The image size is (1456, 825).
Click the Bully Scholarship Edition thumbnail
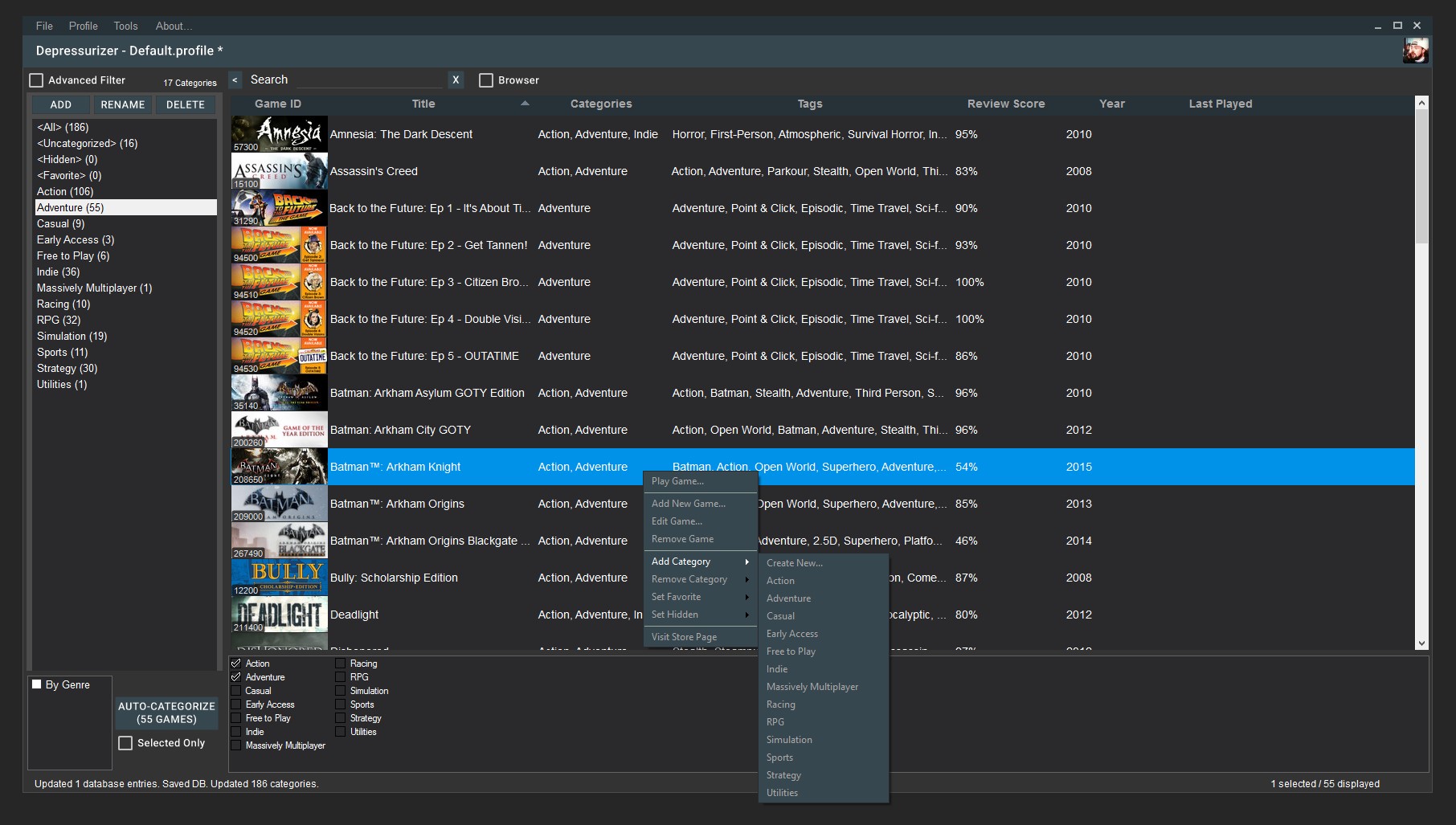click(x=279, y=578)
